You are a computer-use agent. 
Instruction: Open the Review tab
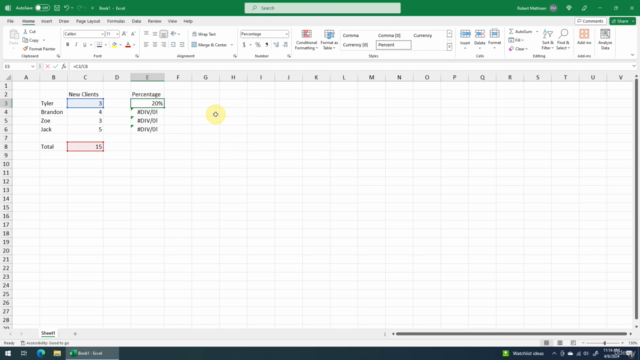click(x=154, y=21)
